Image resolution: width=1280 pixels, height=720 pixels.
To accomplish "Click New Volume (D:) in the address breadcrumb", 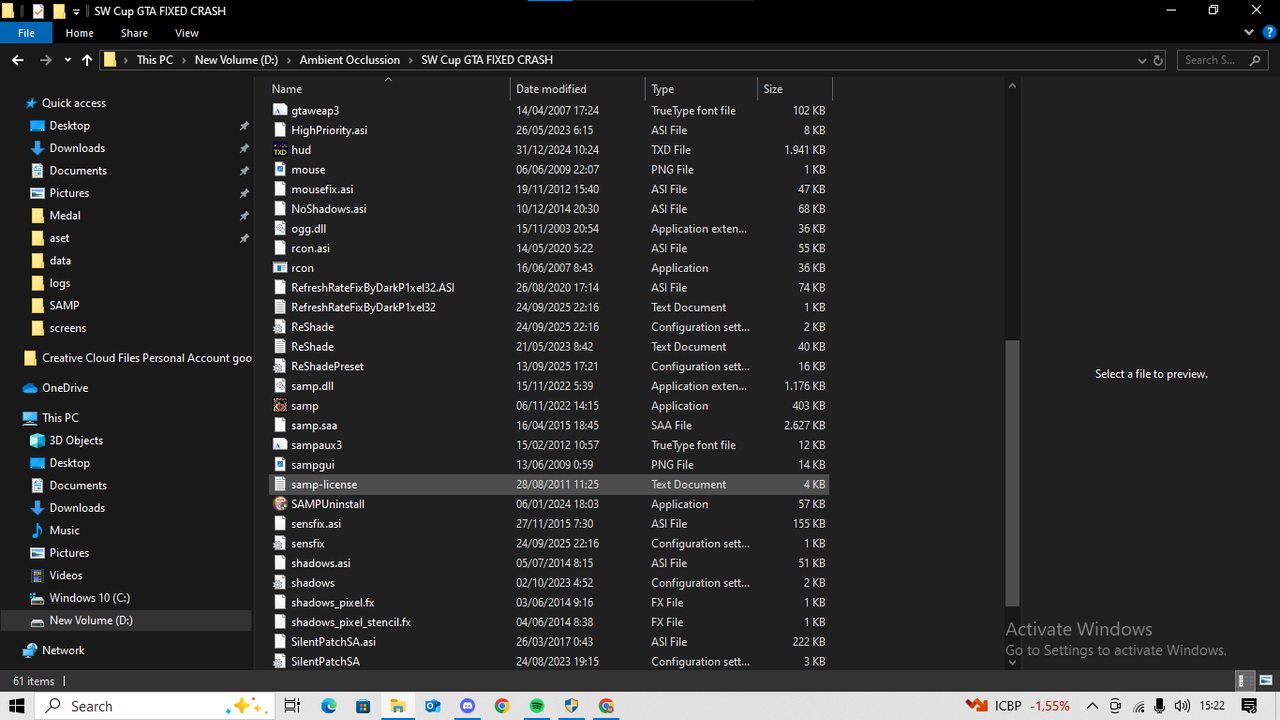I will pos(236,60).
